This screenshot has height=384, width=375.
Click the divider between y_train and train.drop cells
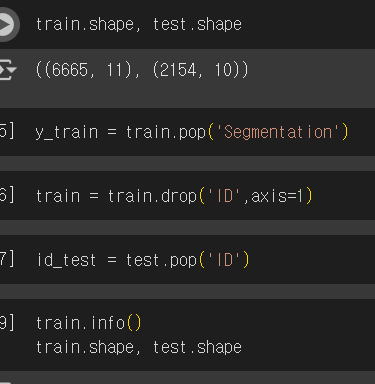[187, 164]
